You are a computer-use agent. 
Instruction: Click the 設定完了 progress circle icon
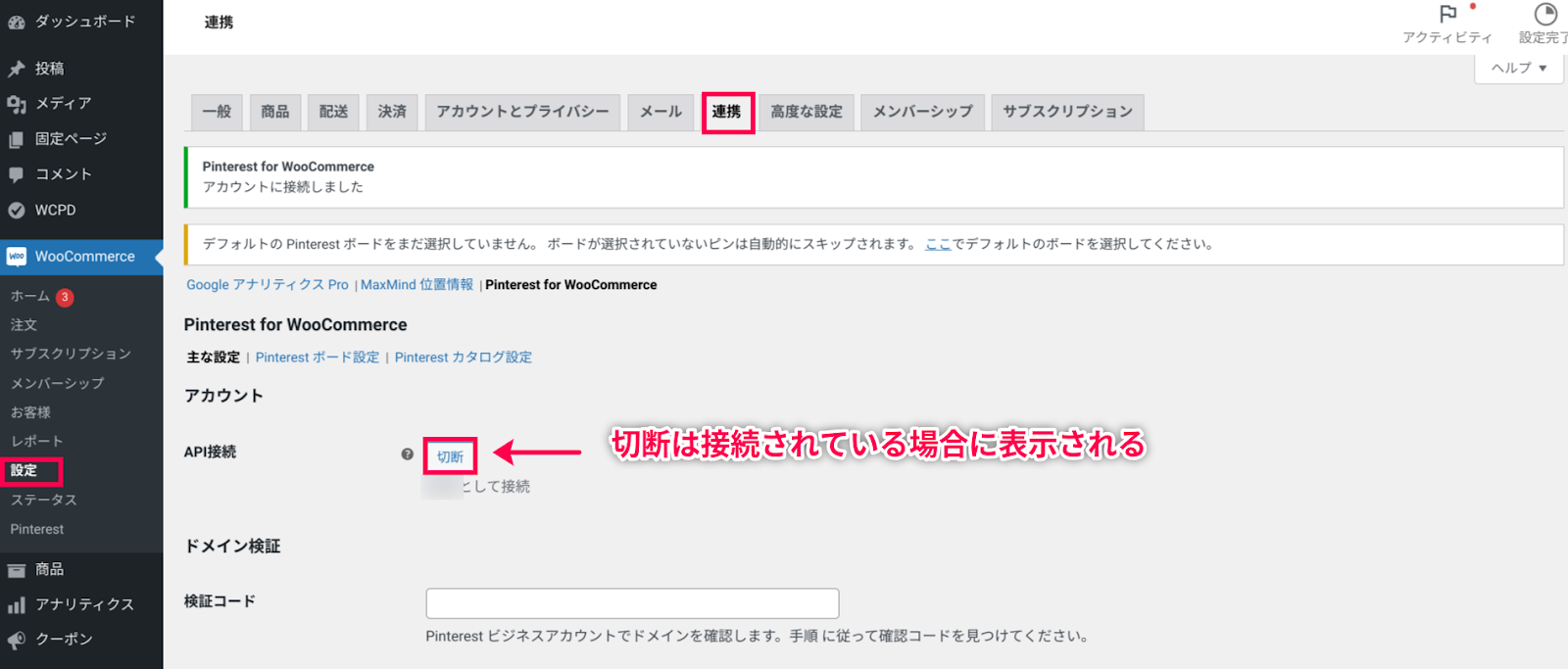(1545, 14)
